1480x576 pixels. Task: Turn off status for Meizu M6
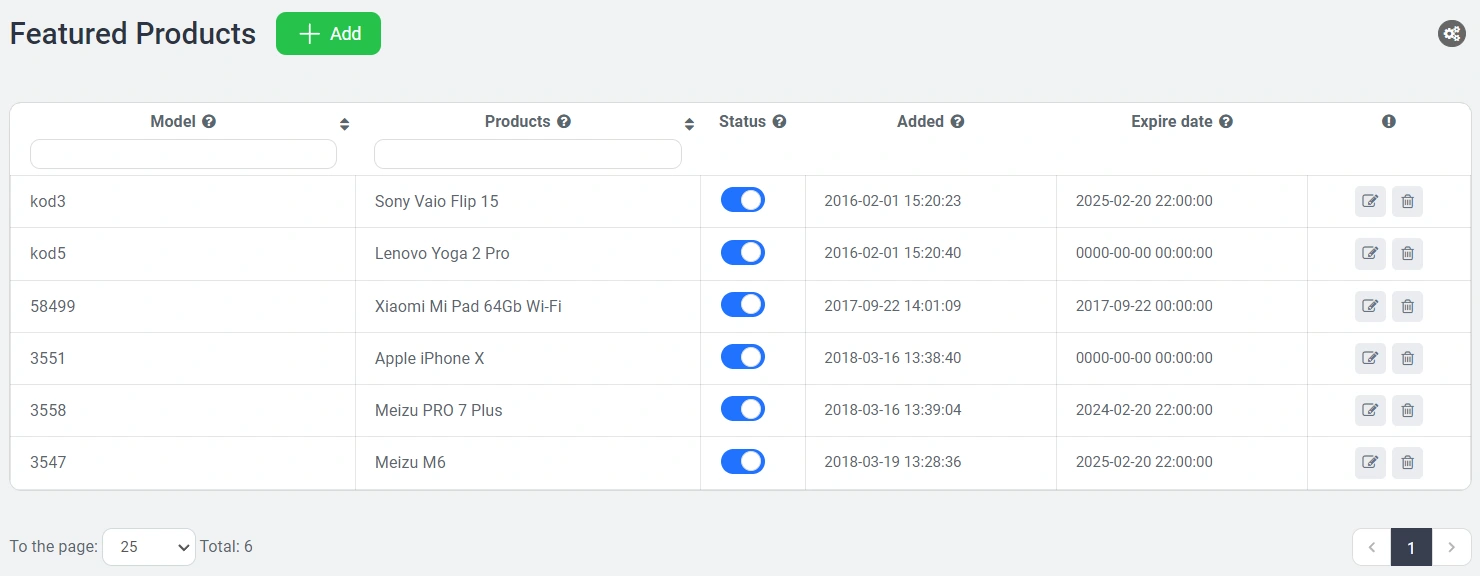742,461
